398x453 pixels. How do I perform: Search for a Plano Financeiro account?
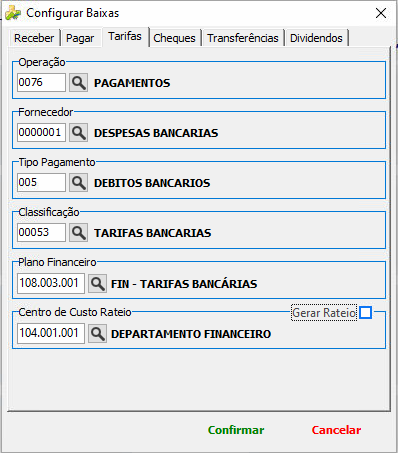point(97,284)
